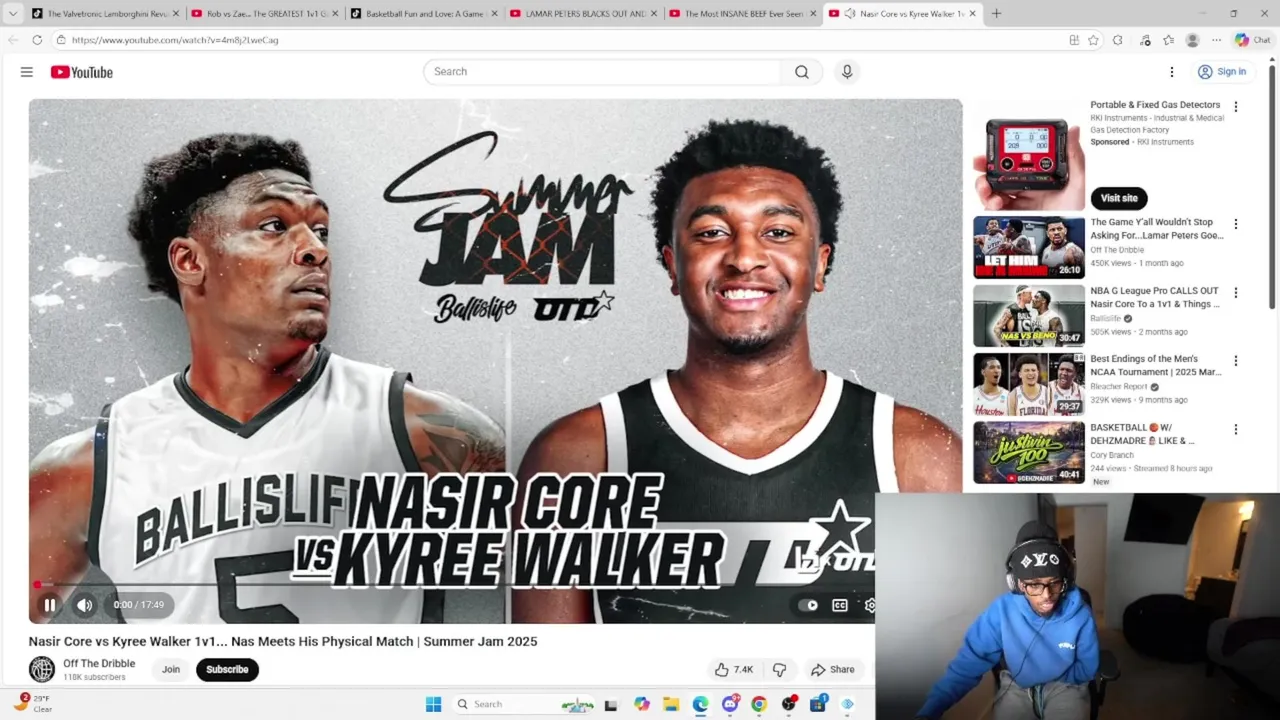Viewport: 1280px width, 720px height.
Task: Mute the video using the speaker icon
Action: [x=85, y=605]
